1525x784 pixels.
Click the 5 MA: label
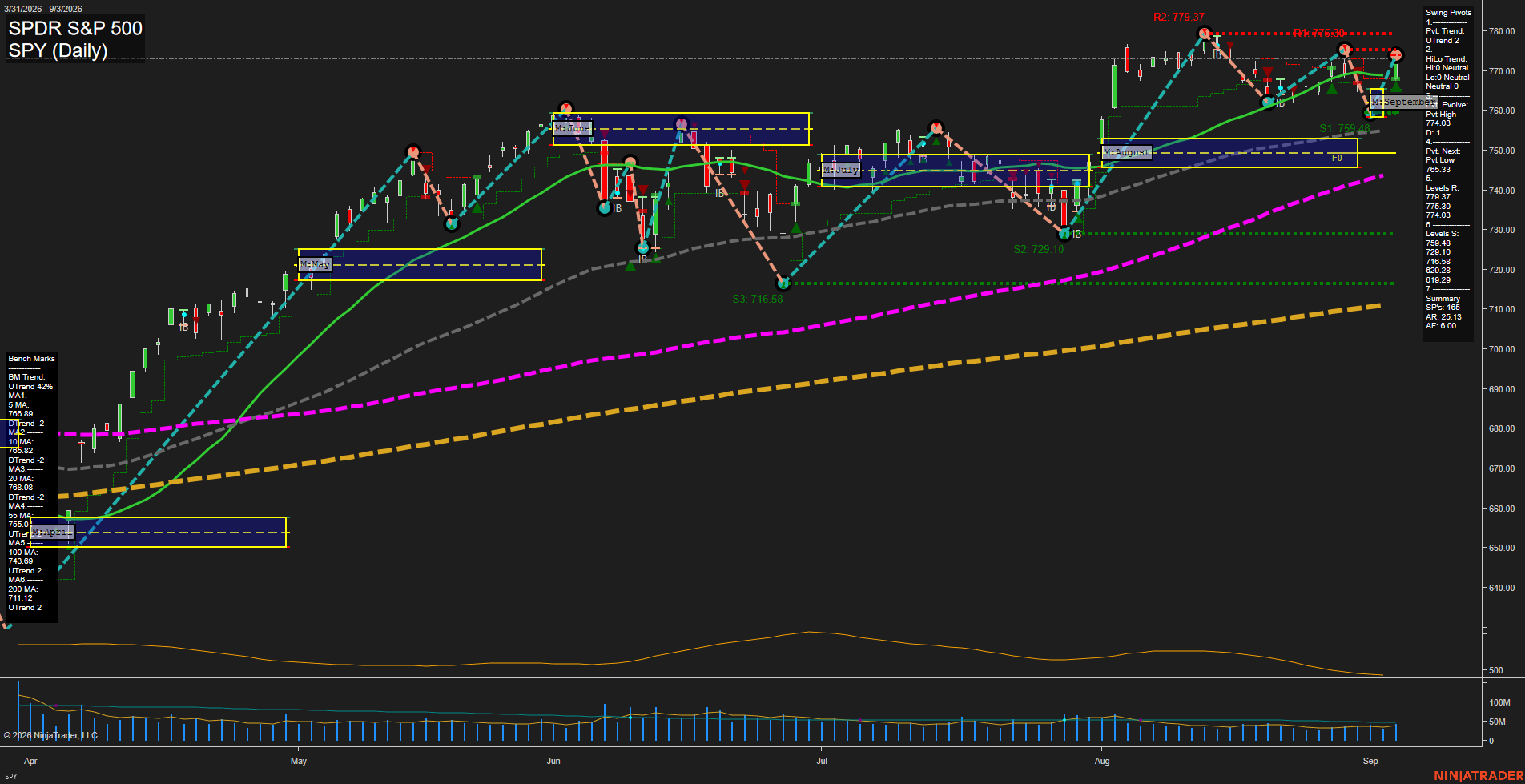point(19,405)
